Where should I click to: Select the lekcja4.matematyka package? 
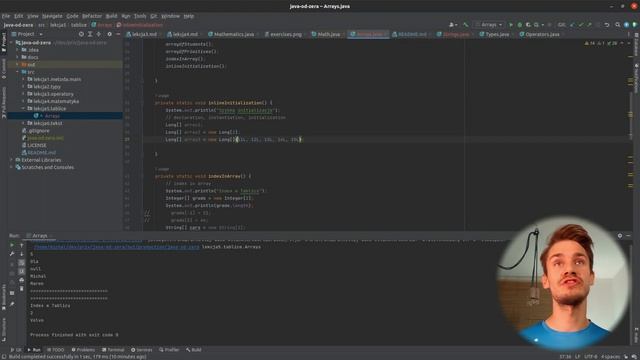[x=56, y=101]
